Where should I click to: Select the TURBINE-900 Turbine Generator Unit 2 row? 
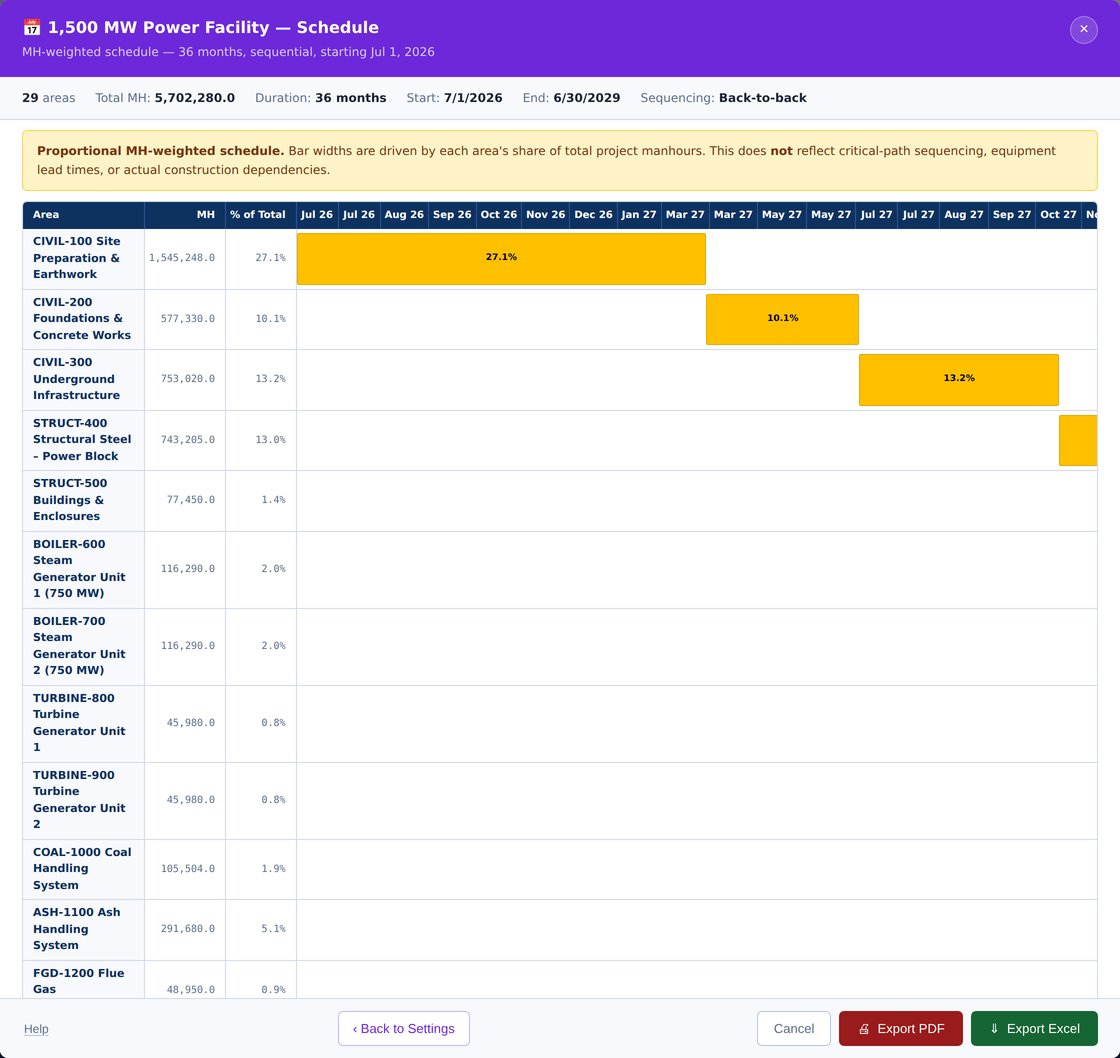pyautogui.click(x=560, y=800)
